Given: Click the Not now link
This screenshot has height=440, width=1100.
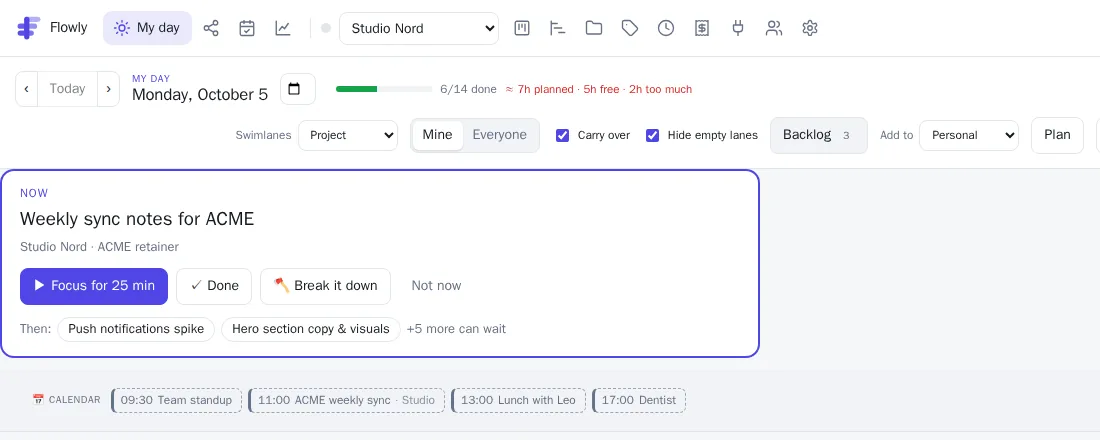Looking at the screenshot, I should pos(436,286).
